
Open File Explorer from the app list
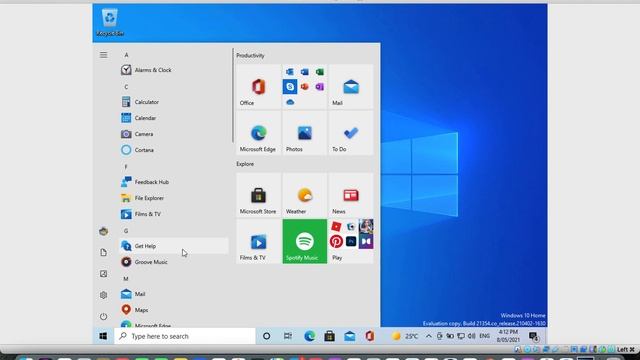pos(174,198)
